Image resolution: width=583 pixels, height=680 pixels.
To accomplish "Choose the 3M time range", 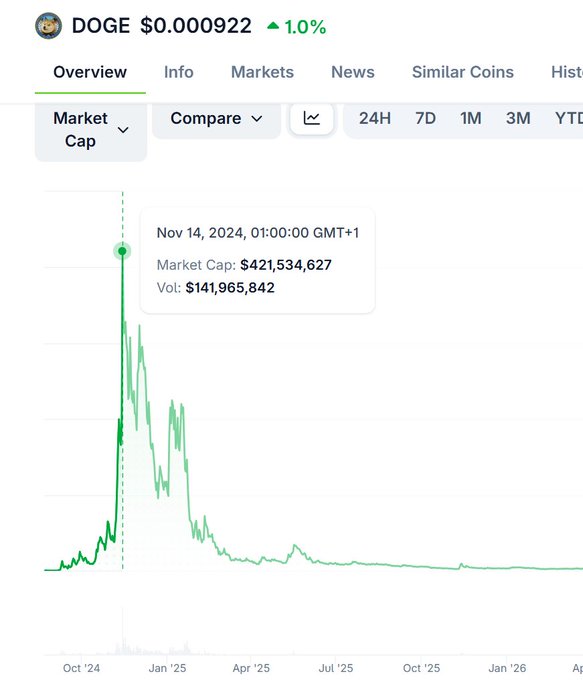I will coord(518,118).
